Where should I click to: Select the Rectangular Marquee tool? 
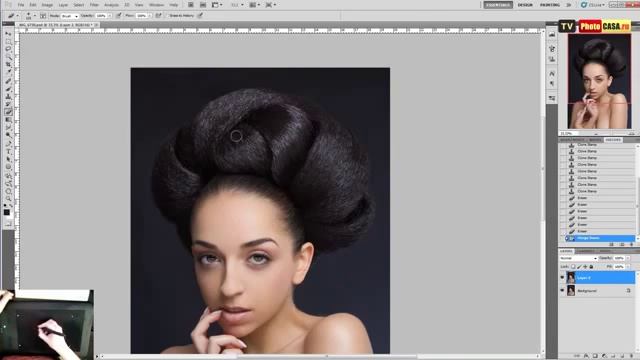tap(8, 41)
